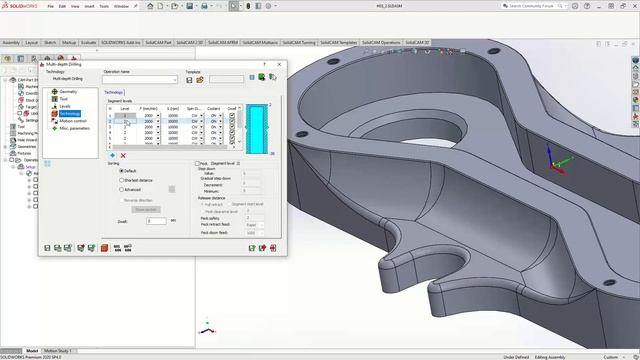Viewport: 640px width, 360px height.
Task: Select Tool in the drilling operation tree
Action: pos(63,99)
